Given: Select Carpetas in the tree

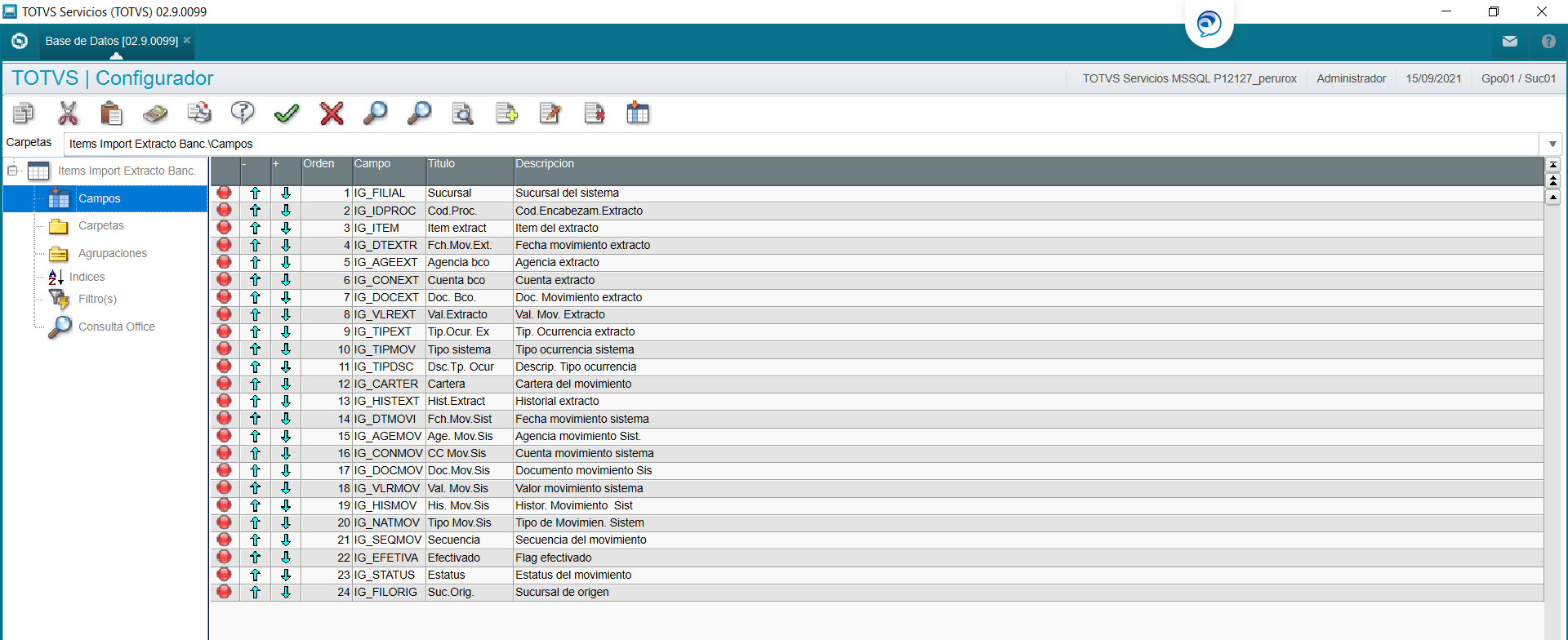Looking at the screenshot, I should click(101, 225).
